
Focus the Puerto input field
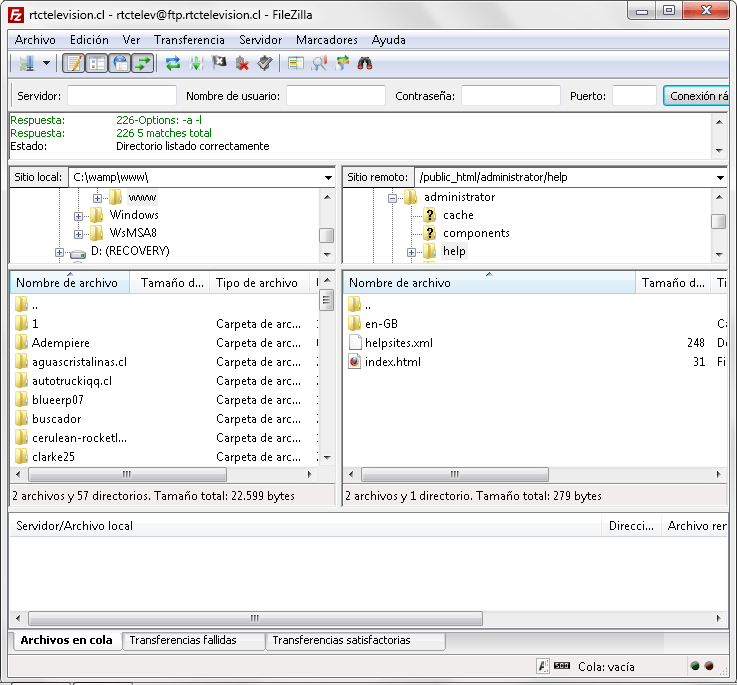(634, 96)
